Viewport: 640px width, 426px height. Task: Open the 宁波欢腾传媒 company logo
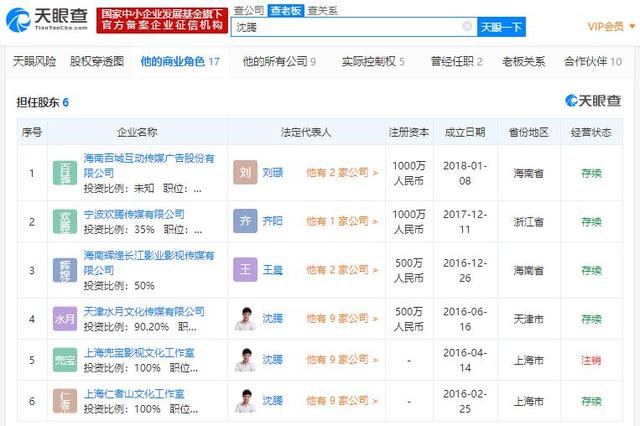click(65, 222)
